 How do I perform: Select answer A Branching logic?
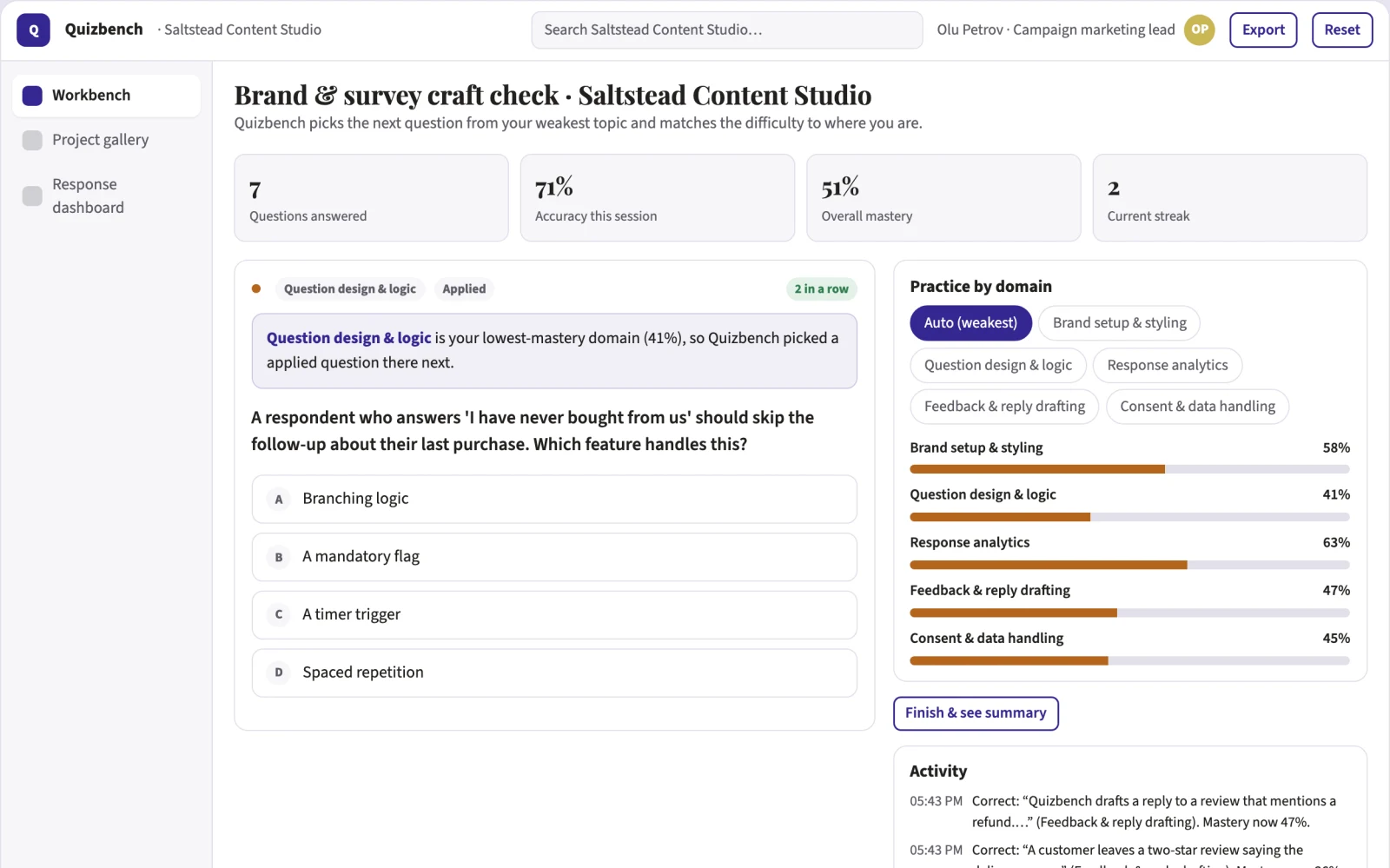coord(554,499)
